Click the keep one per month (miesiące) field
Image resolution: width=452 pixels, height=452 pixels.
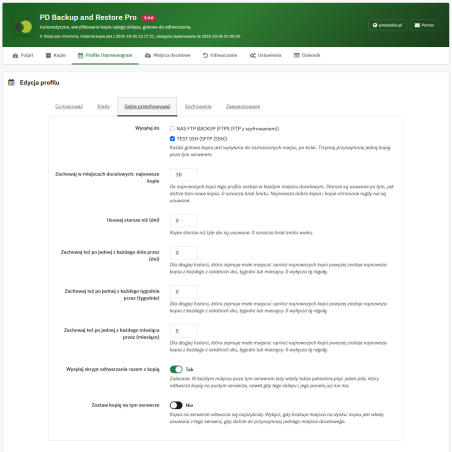coord(184,331)
